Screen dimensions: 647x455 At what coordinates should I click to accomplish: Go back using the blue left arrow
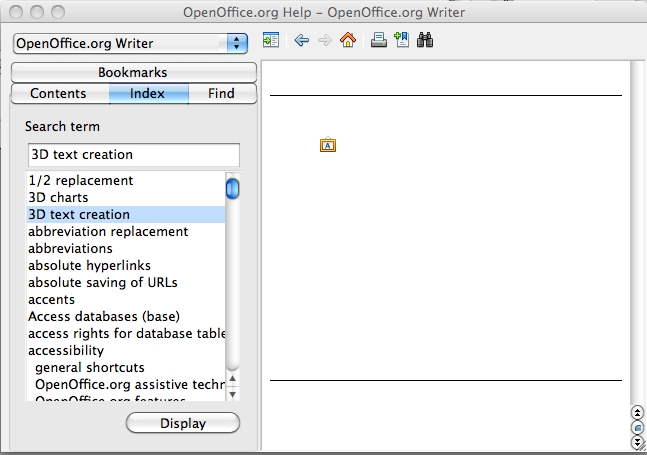pos(301,41)
